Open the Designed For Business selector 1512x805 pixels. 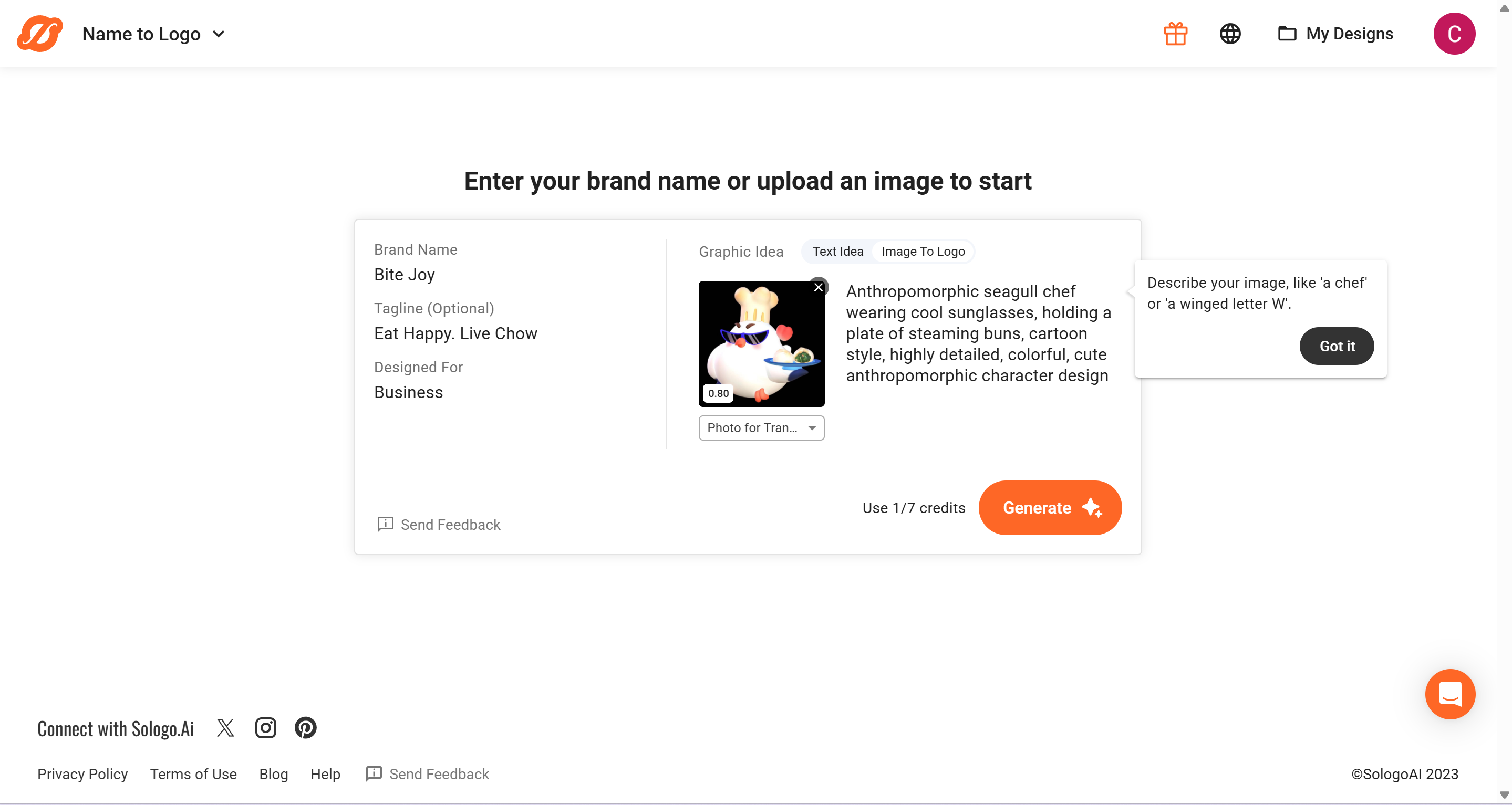tap(409, 392)
